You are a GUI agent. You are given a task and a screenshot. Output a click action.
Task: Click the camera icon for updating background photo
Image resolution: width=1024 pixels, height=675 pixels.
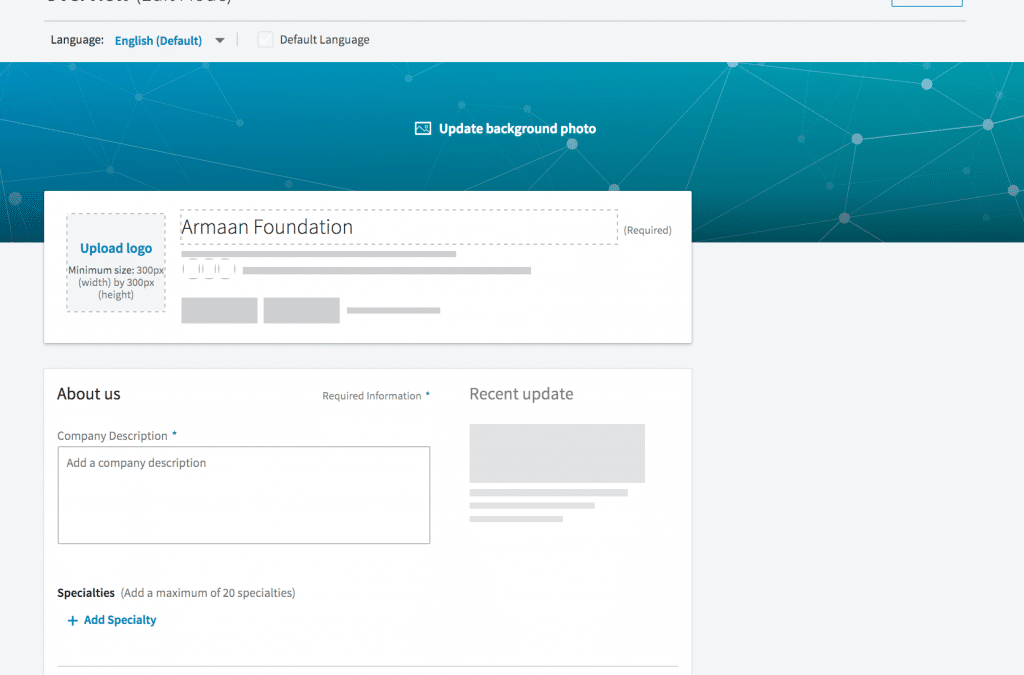[x=424, y=128]
